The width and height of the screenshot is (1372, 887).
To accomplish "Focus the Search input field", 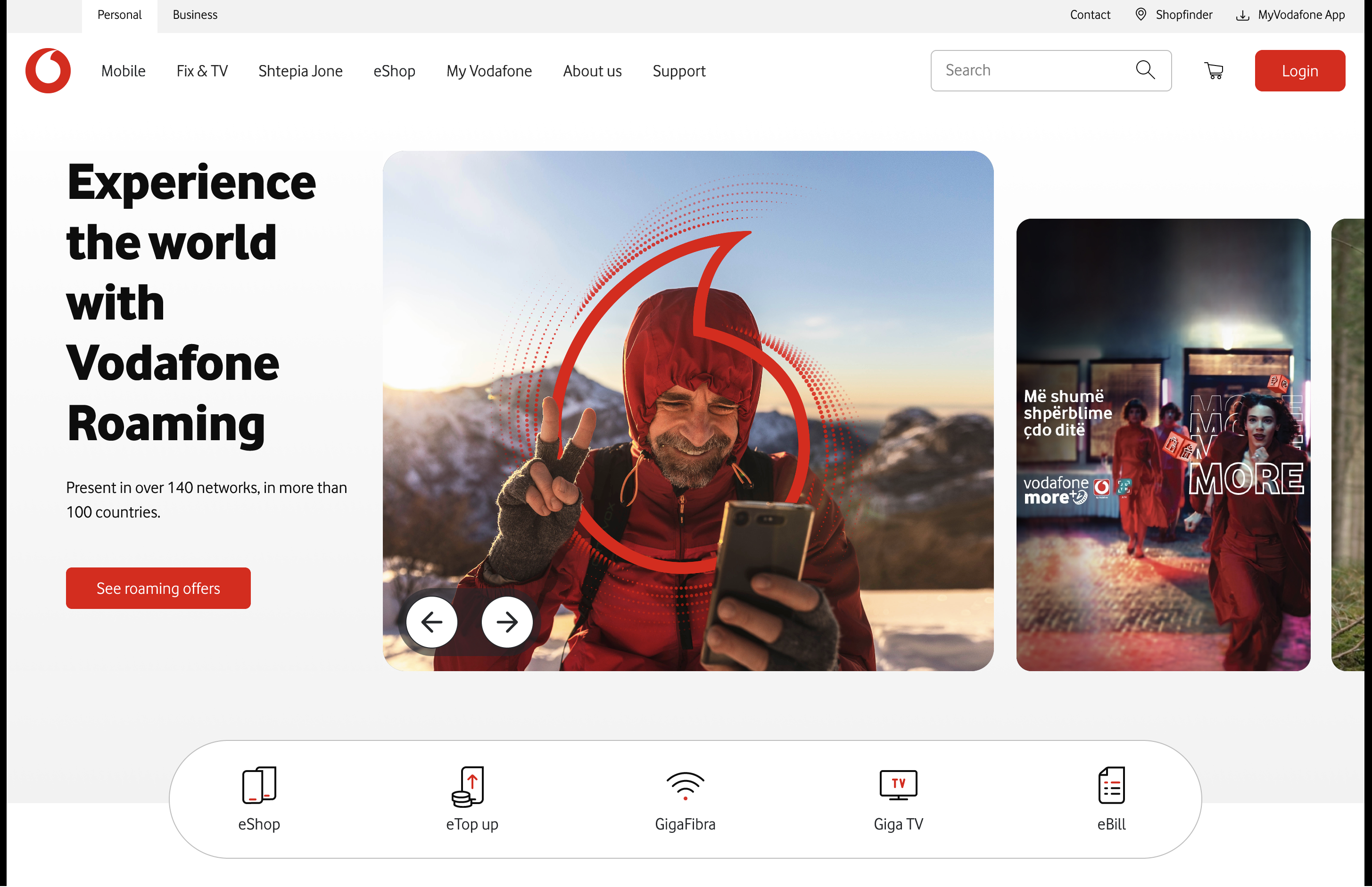I will coord(1050,70).
